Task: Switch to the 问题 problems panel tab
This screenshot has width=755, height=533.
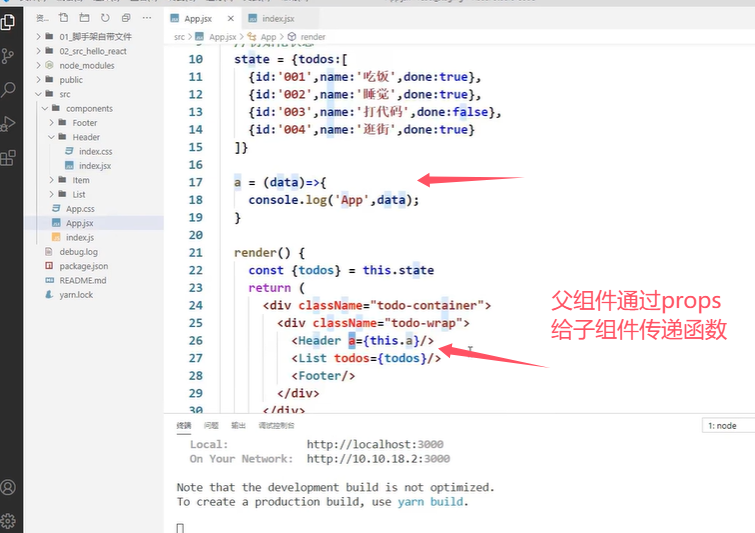Action: 211,426
